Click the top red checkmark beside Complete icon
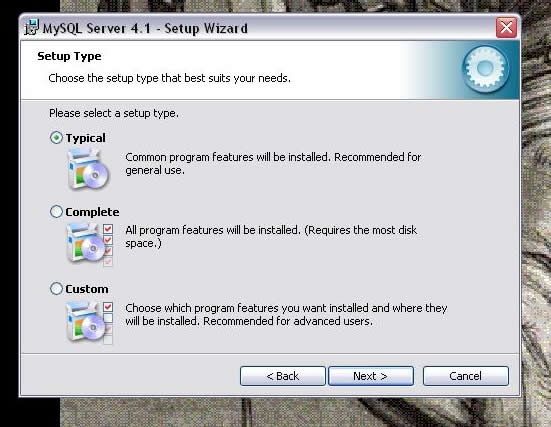 (108, 229)
